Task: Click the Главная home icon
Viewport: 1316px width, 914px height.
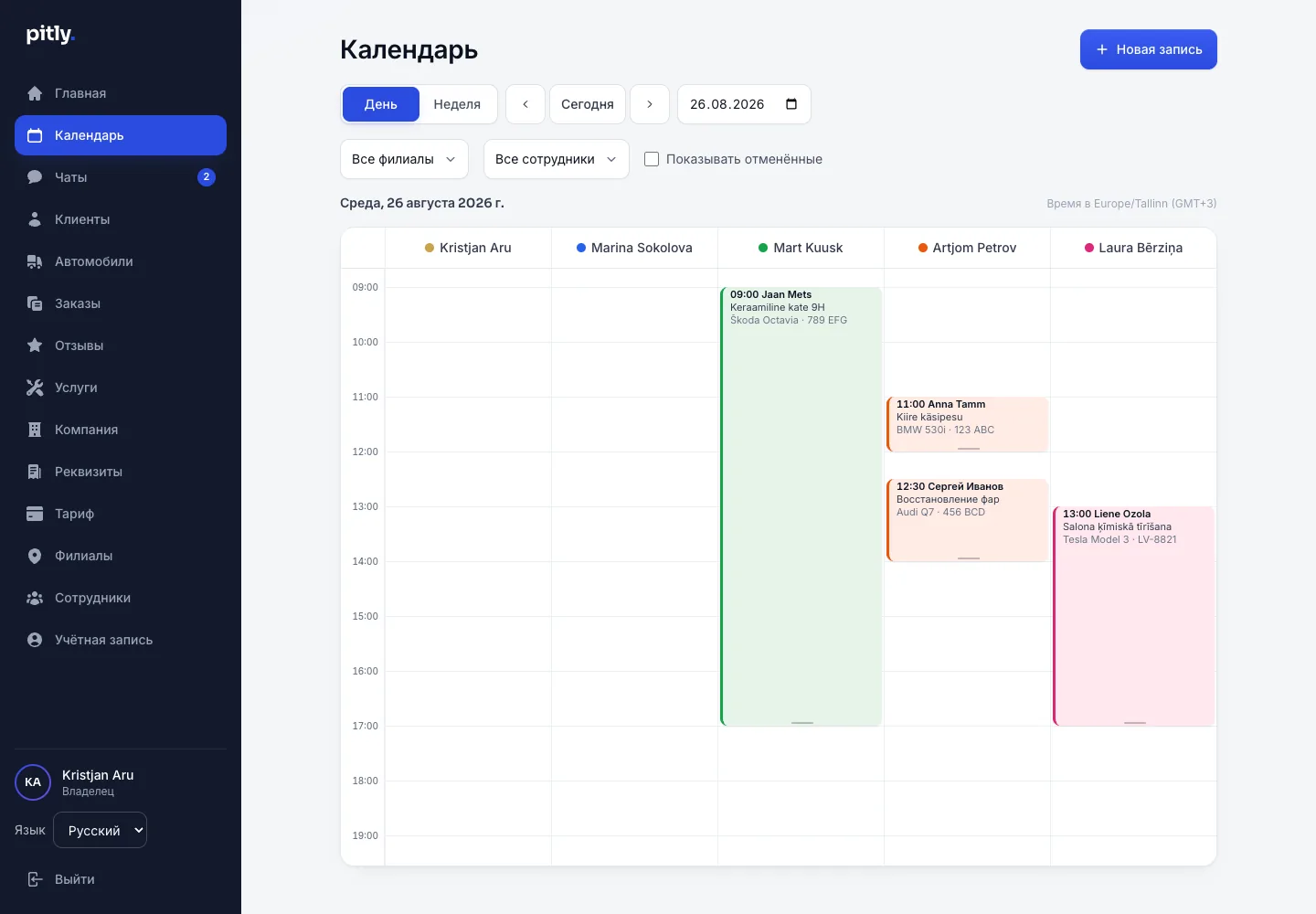Action: [35, 93]
